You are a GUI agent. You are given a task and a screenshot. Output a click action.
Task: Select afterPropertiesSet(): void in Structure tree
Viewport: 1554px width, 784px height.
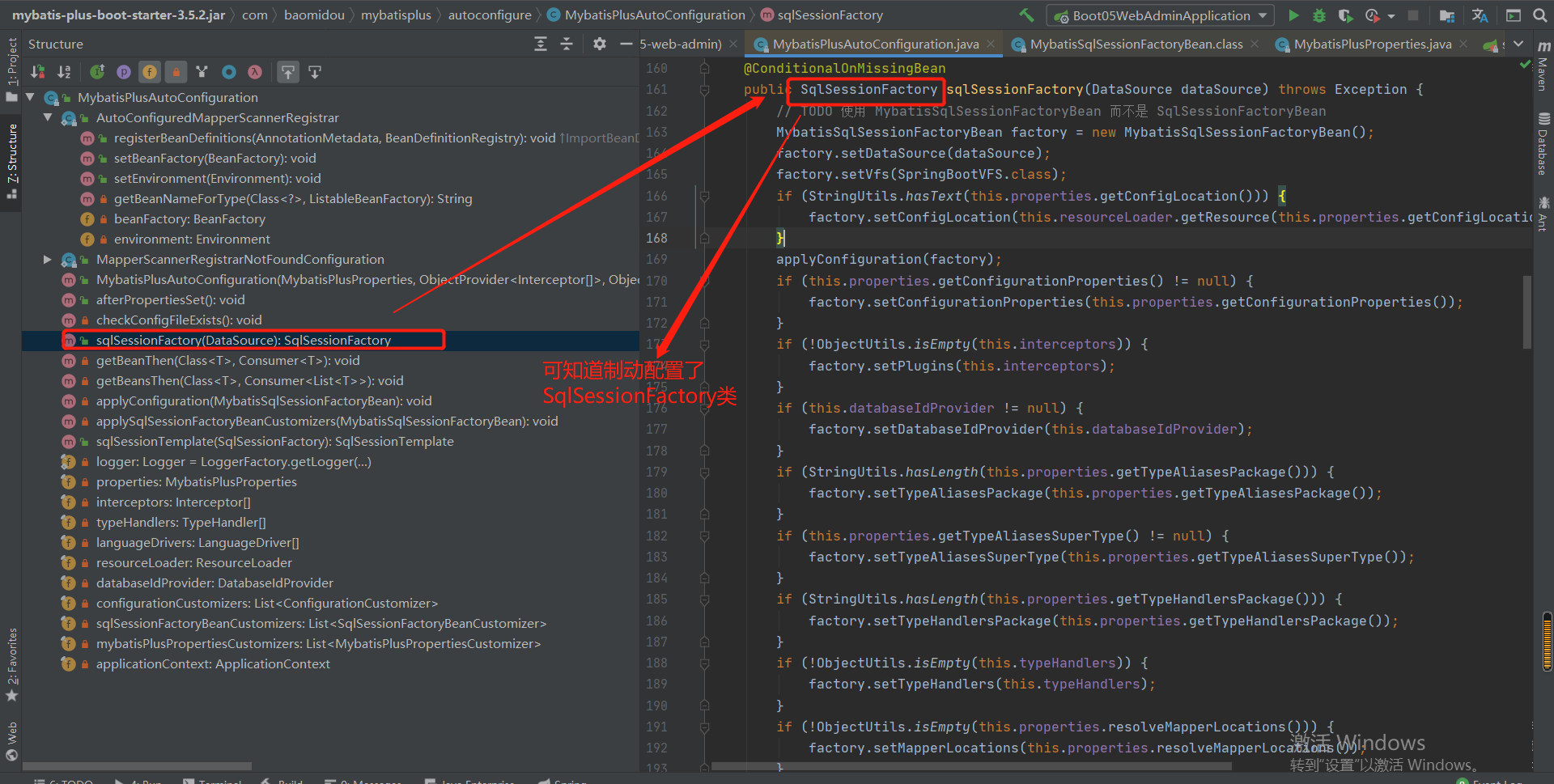coord(170,299)
